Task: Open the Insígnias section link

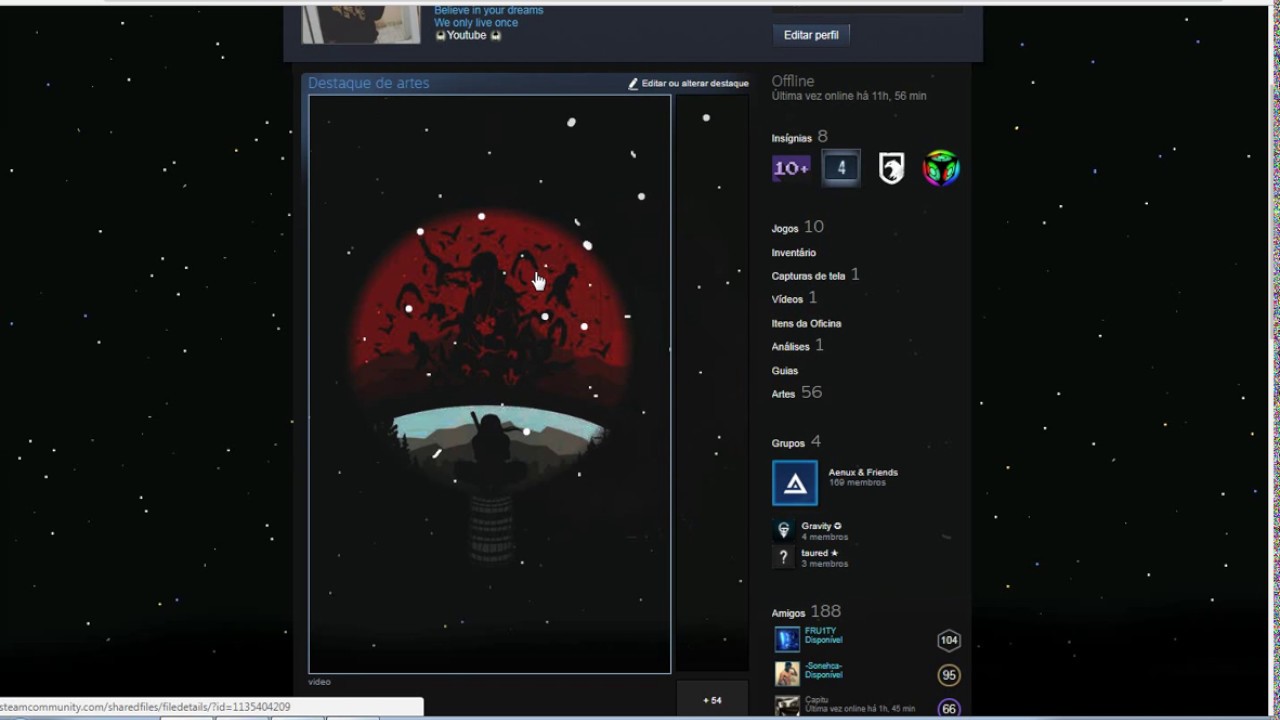Action: pyautogui.click(x=792, y=138)
